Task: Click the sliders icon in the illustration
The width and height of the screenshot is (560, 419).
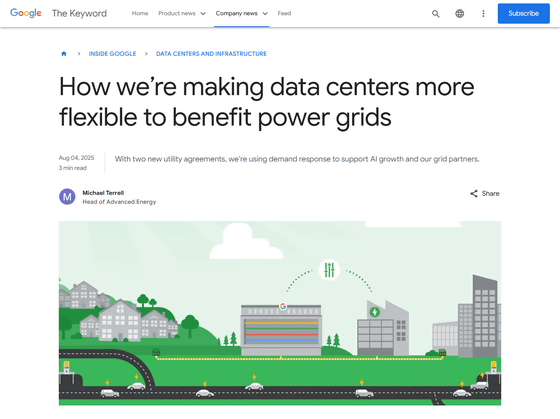Action: pos(329,270)
